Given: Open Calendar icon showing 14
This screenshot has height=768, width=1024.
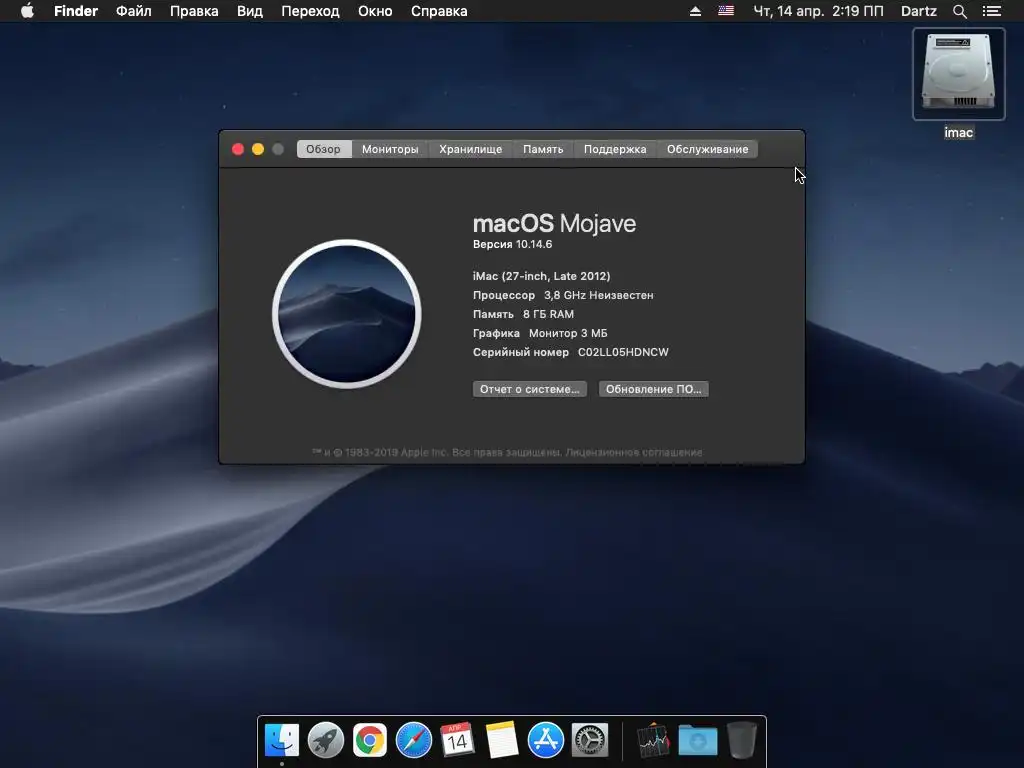Looking at the screenshot, I should pyautogui.click(x=457, y=739).
